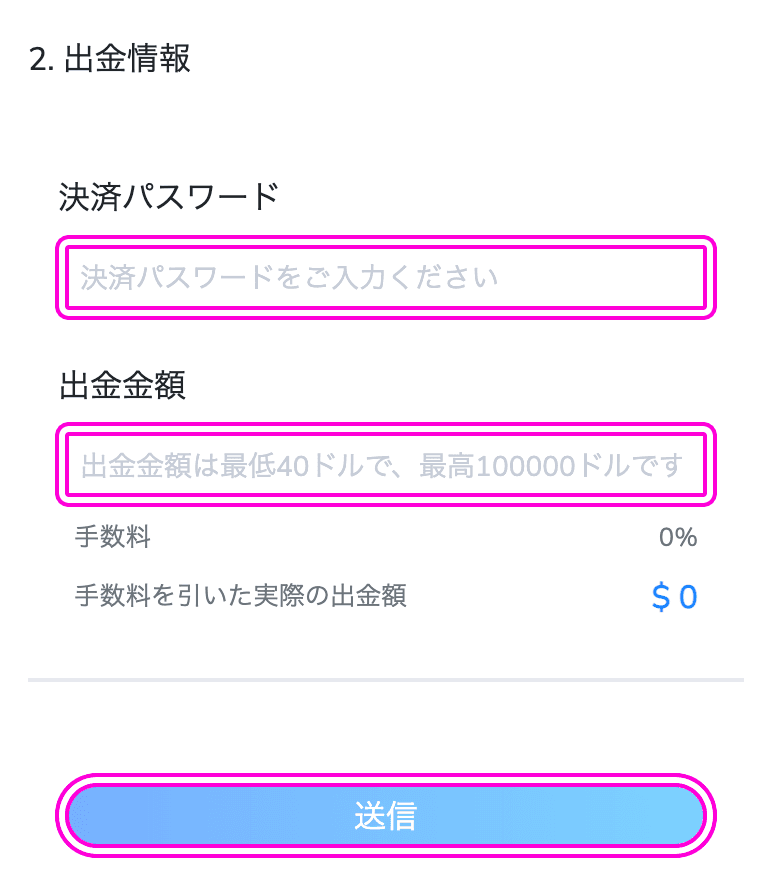
Task: Select the 2. 出金情報 section heading
Action: pos(110,58)
